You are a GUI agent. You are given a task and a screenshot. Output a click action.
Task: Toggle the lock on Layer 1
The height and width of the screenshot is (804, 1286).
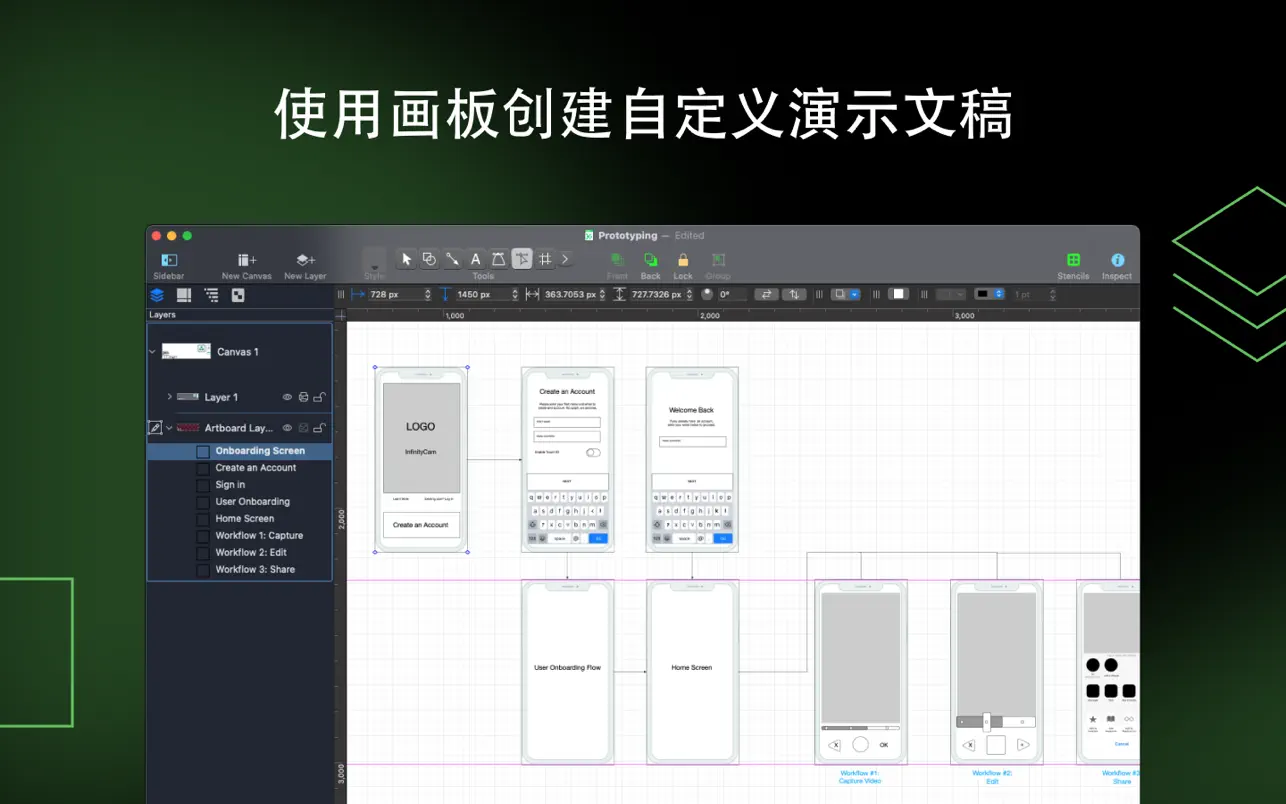(319, 397)
